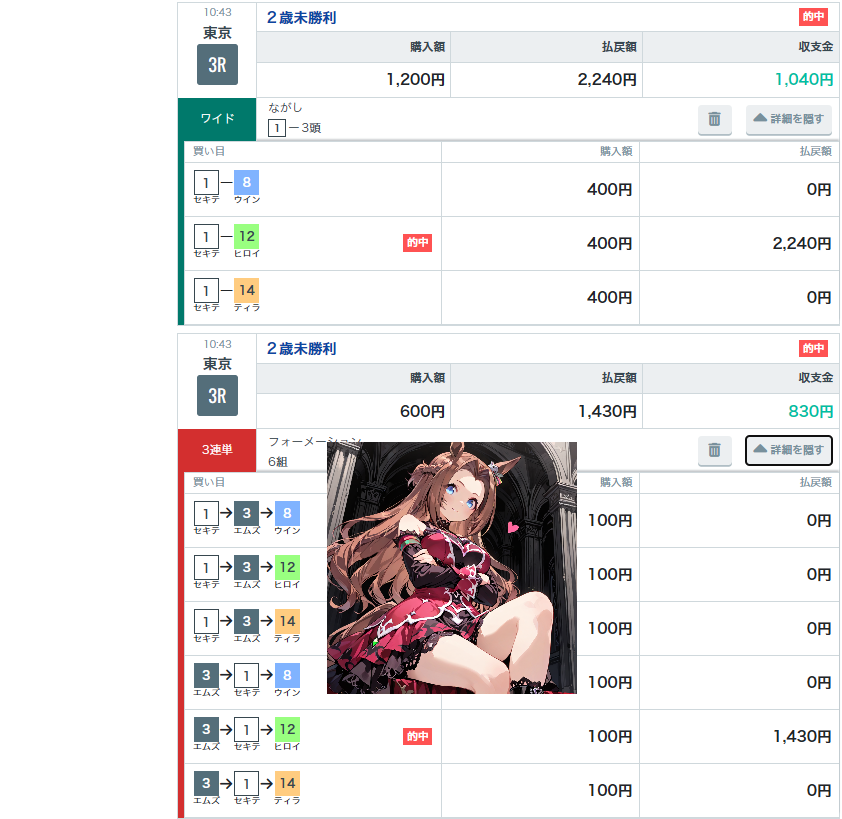
Task: Click the orange 14 badge in the 3→1→14 row
Action: click(287, 783)
